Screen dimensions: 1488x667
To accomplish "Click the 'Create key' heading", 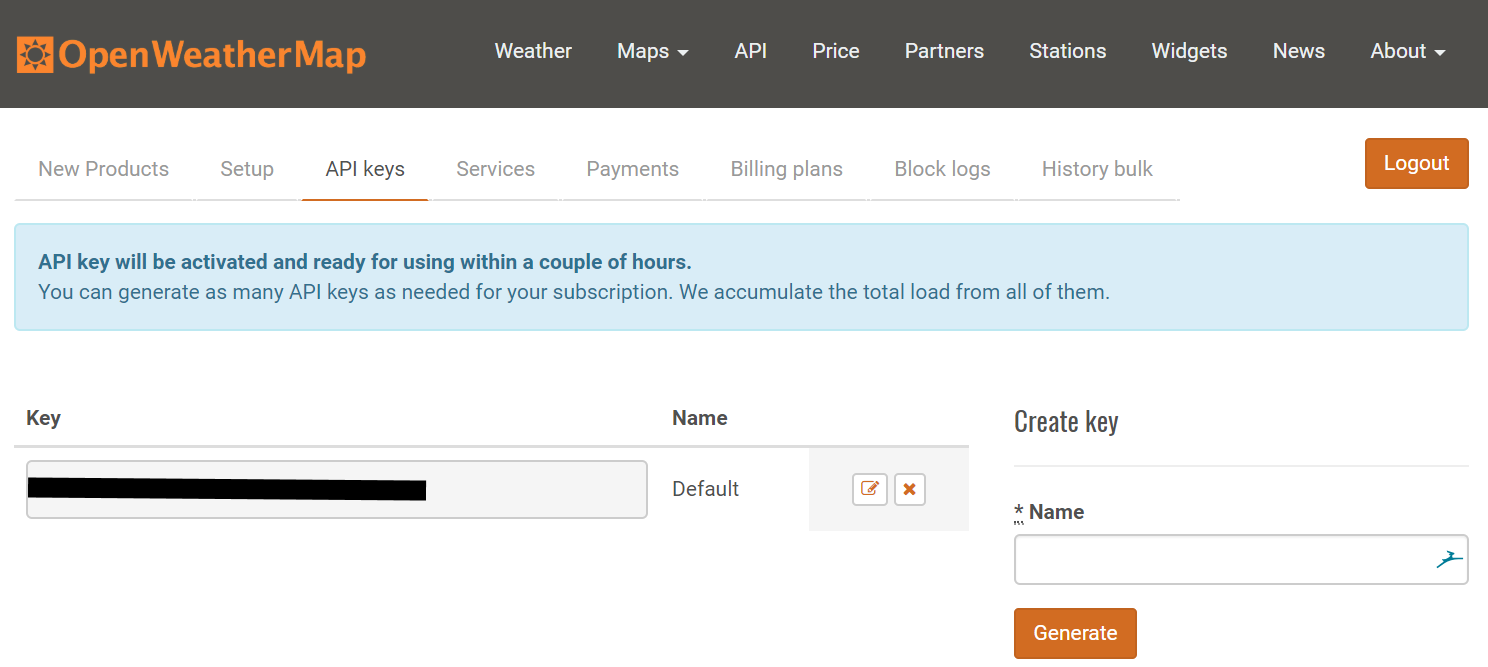I will tap(1066, 422).
